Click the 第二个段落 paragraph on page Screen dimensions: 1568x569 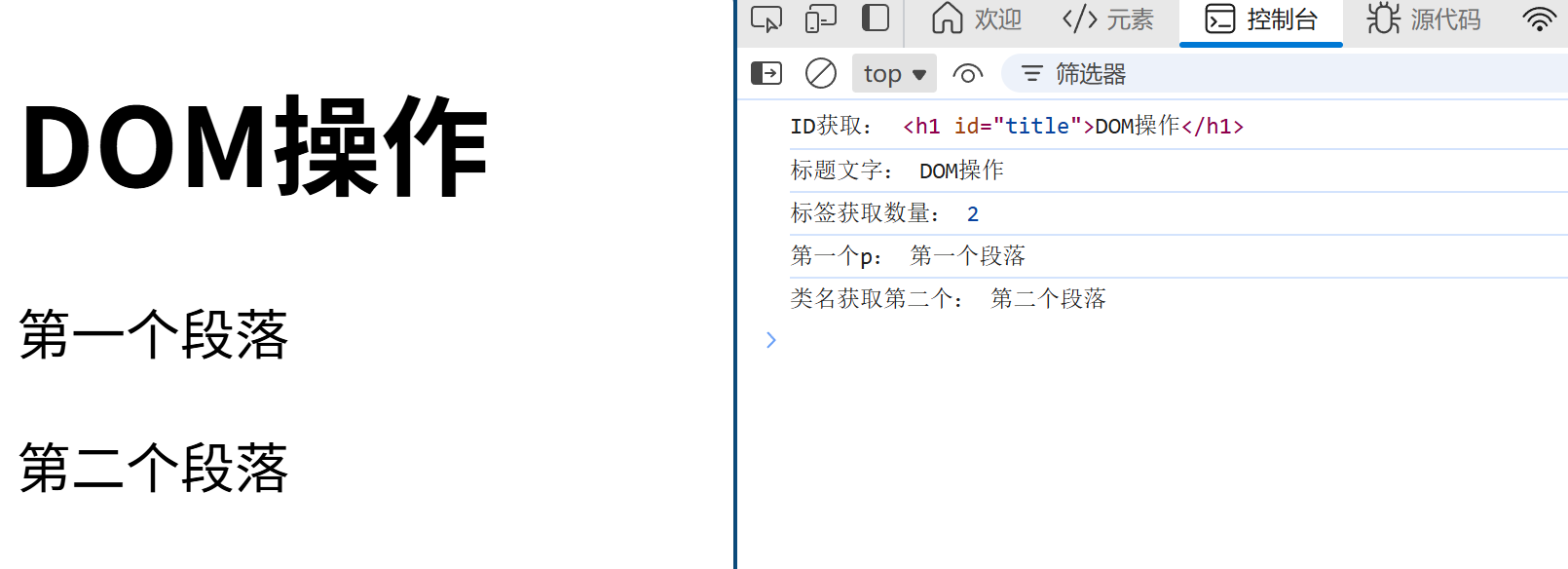pyautogui.click(x=154, y=469)
